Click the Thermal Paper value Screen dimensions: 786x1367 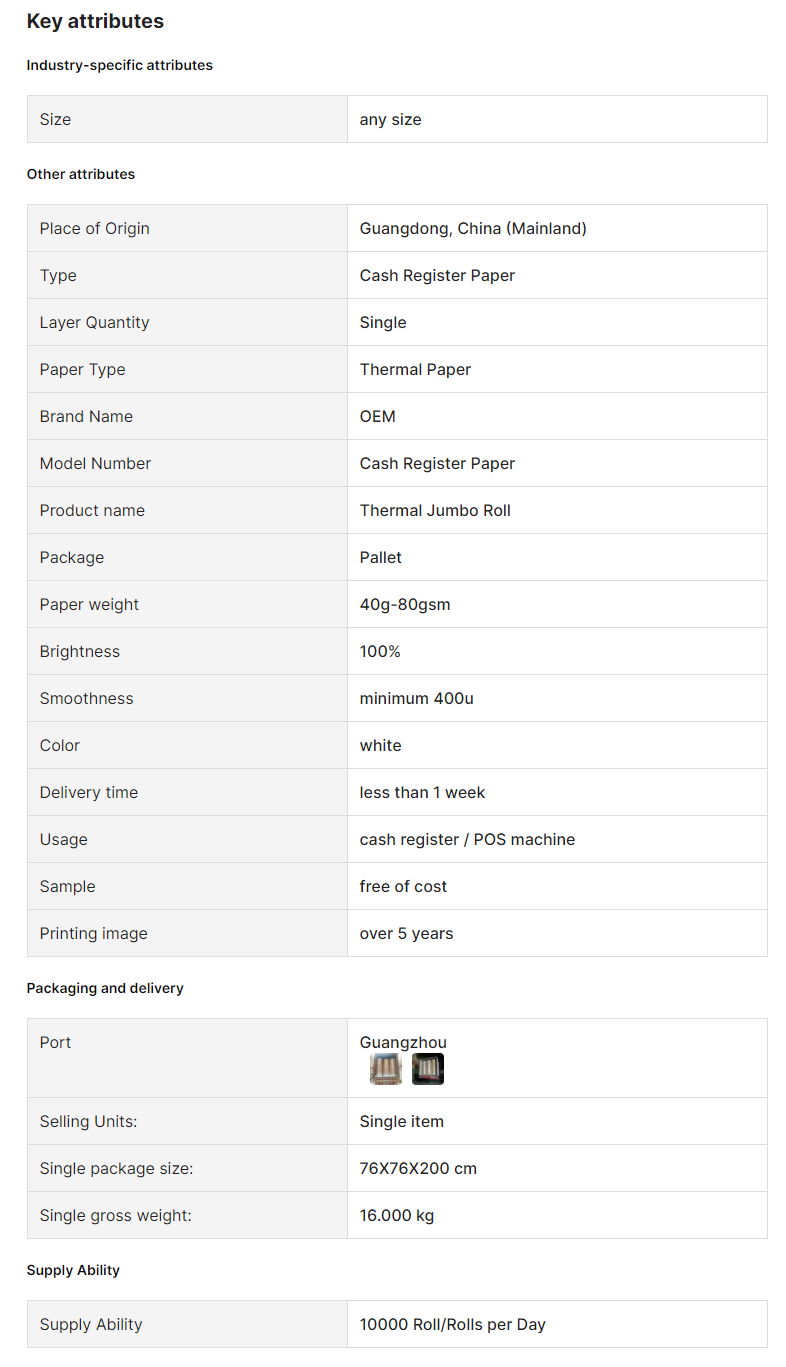(x=415, y=369)
